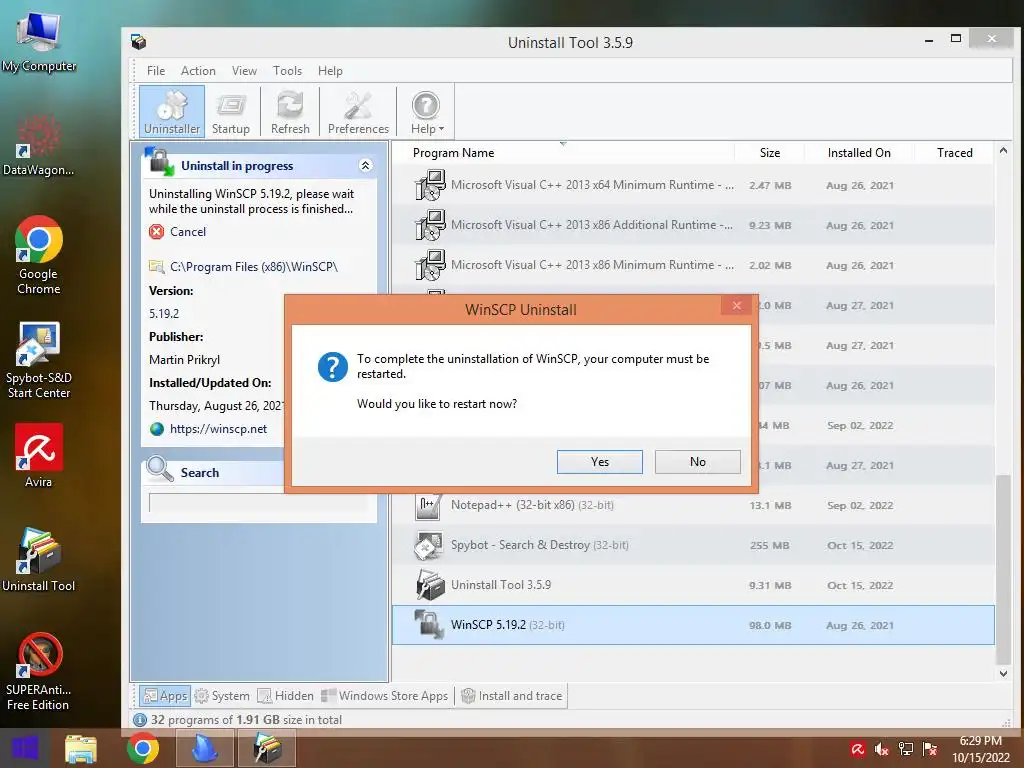Open Spybot-S&D Start Center shortcut

coord(39,360)
